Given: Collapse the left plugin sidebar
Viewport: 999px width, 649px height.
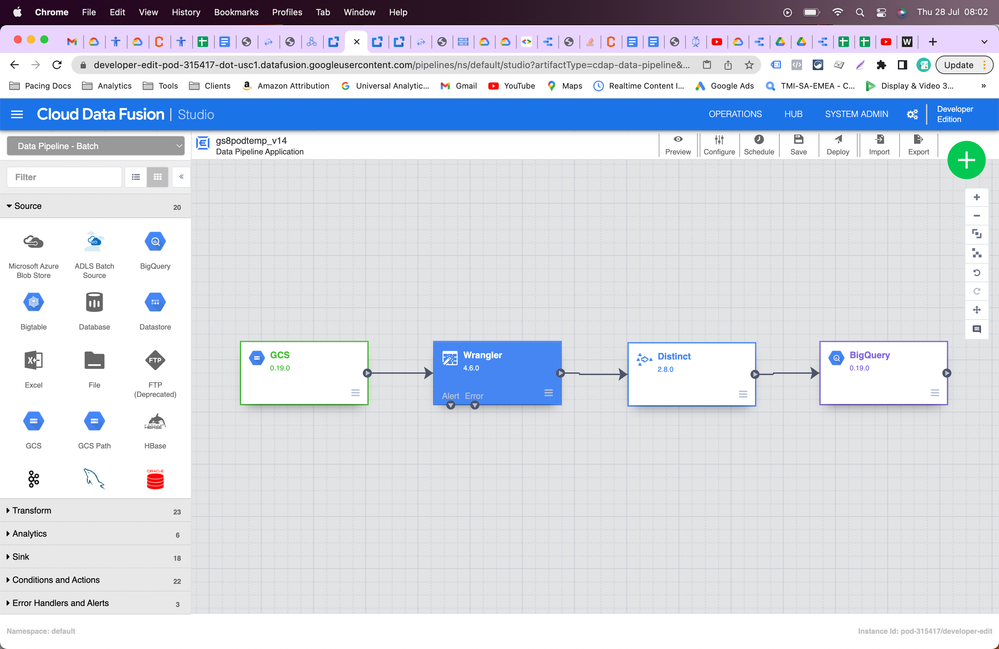Looking at the screenshot, I should pyautogui.click(x=181, y=177).
